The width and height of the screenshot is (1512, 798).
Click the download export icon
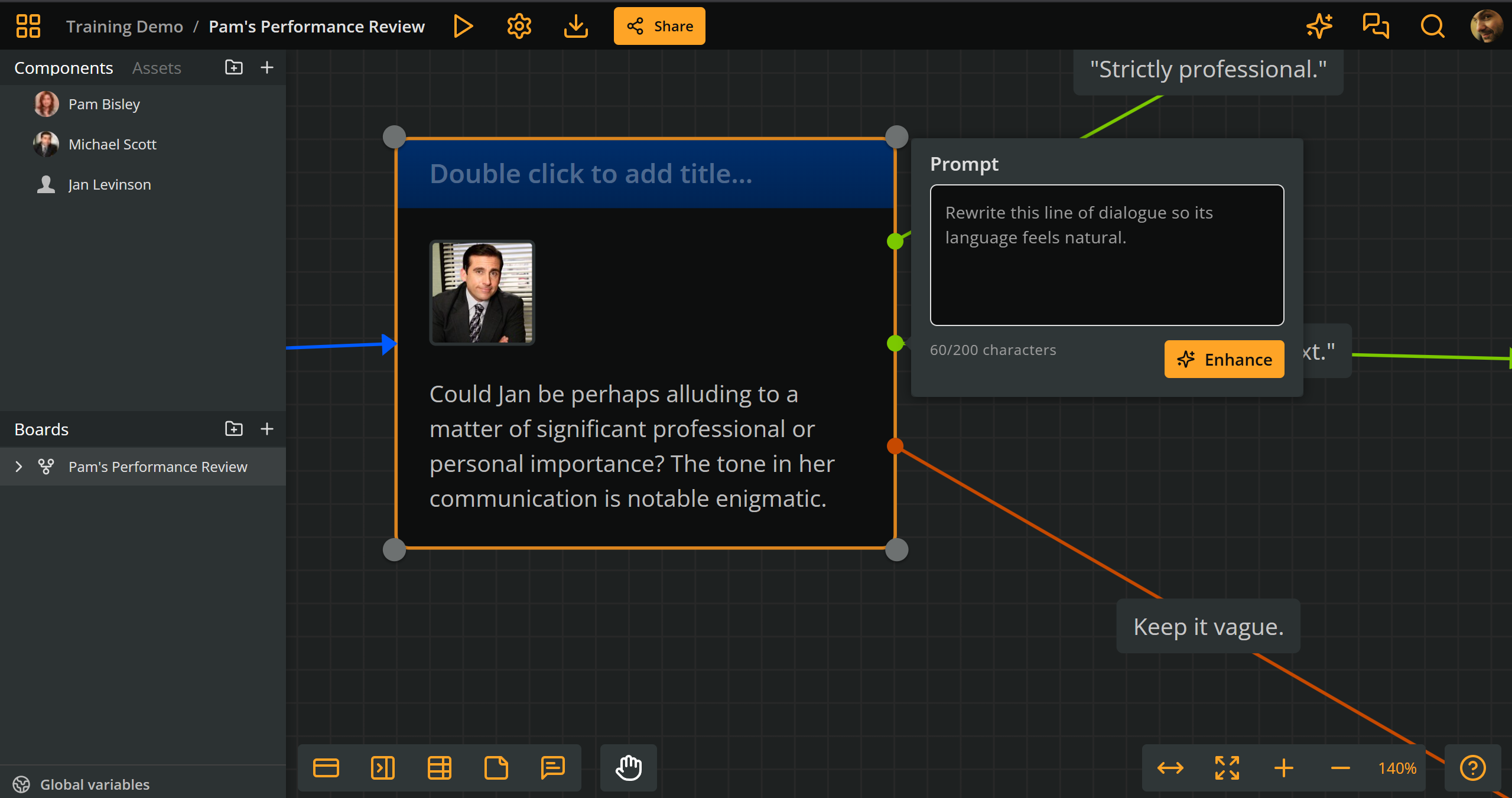[x=575, y=26]
